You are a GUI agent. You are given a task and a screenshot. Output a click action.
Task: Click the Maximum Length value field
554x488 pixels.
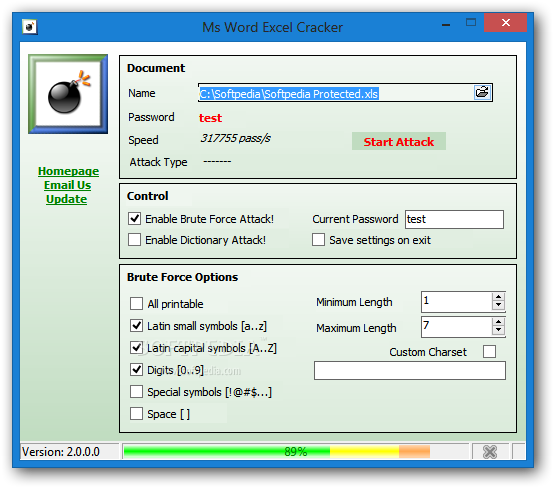click(456, 327)
